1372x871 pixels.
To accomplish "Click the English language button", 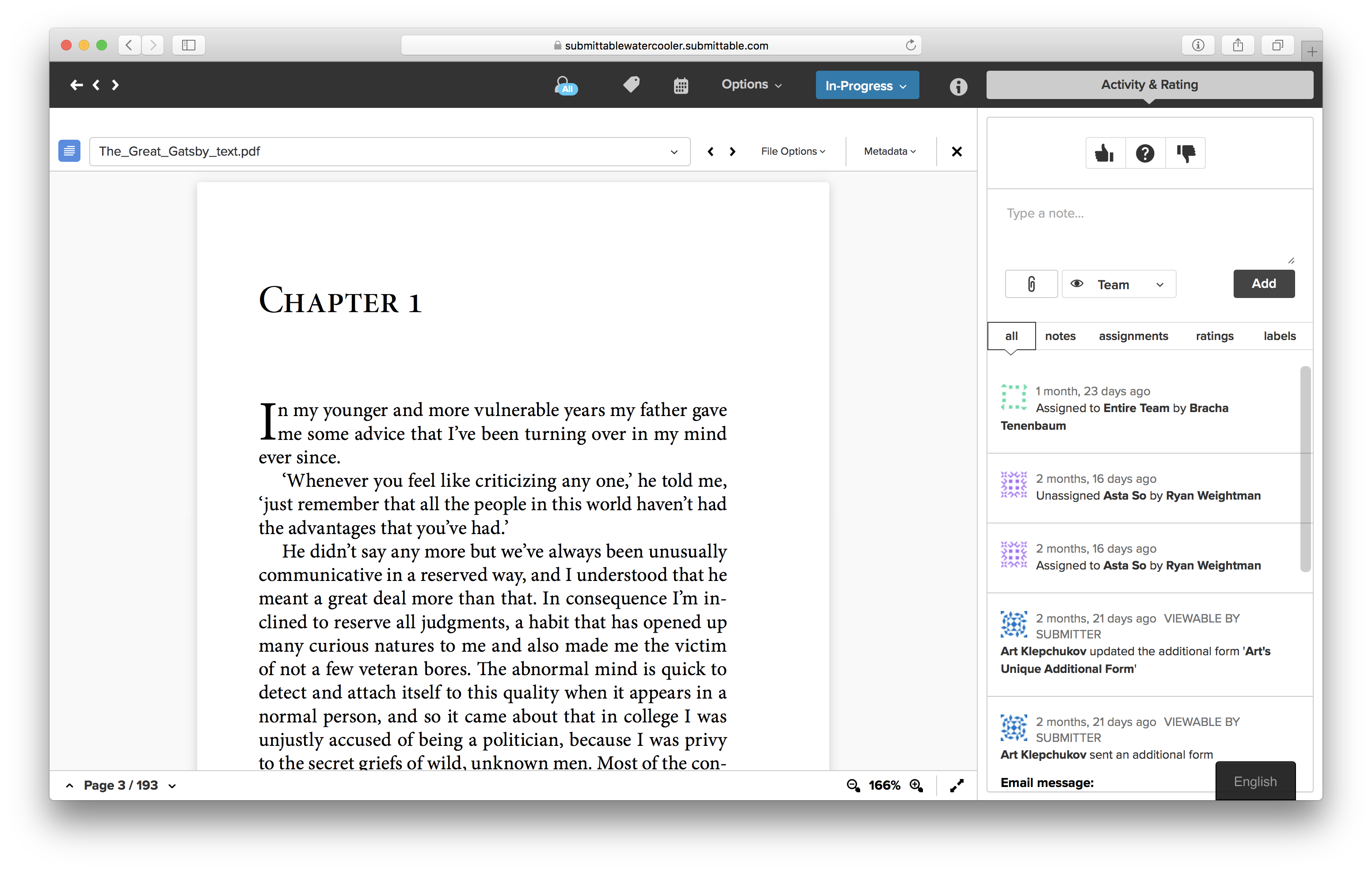I will (x=1255, y=781).
